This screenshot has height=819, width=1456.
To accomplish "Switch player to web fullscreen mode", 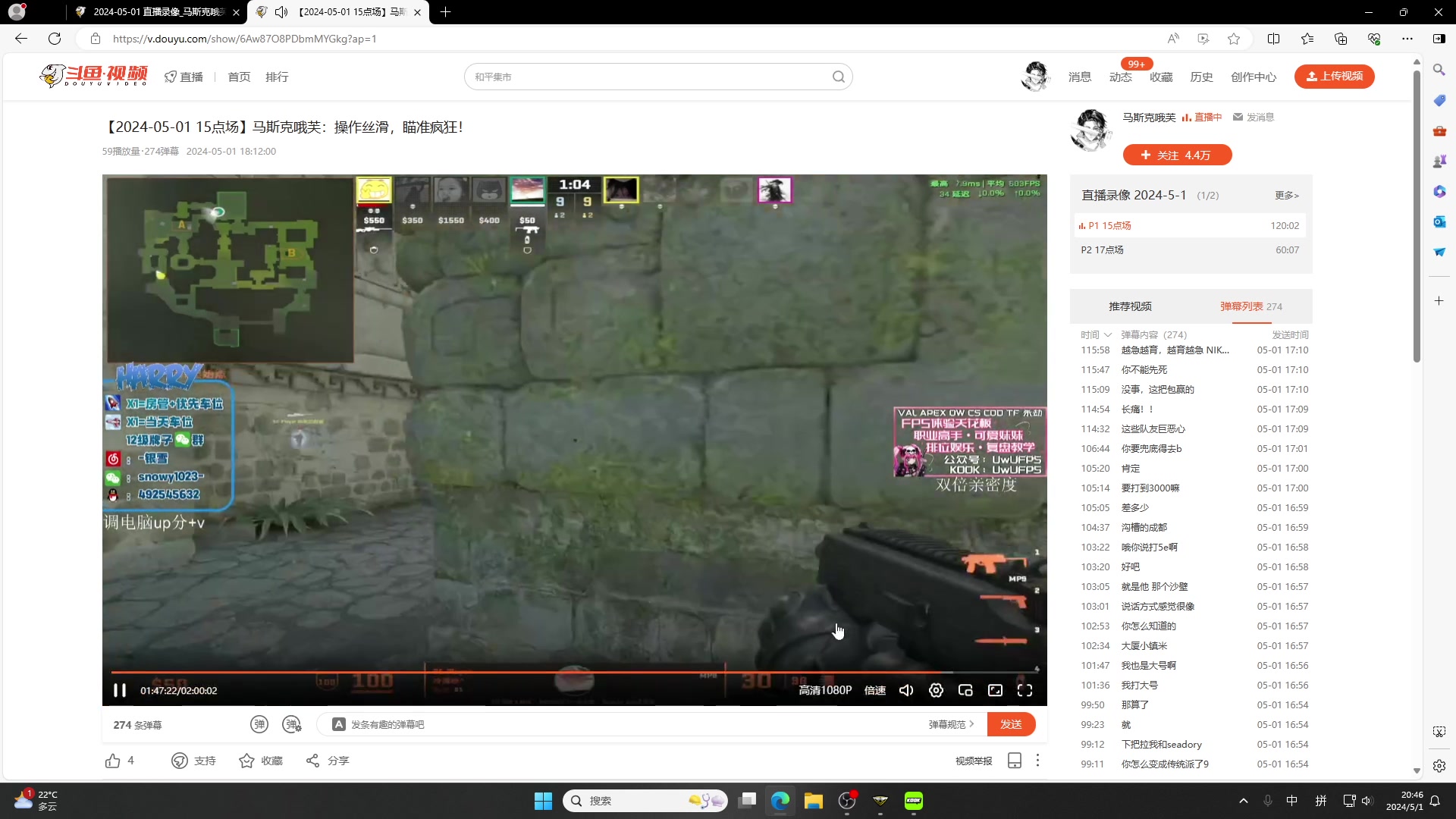I will click(995, 690).
